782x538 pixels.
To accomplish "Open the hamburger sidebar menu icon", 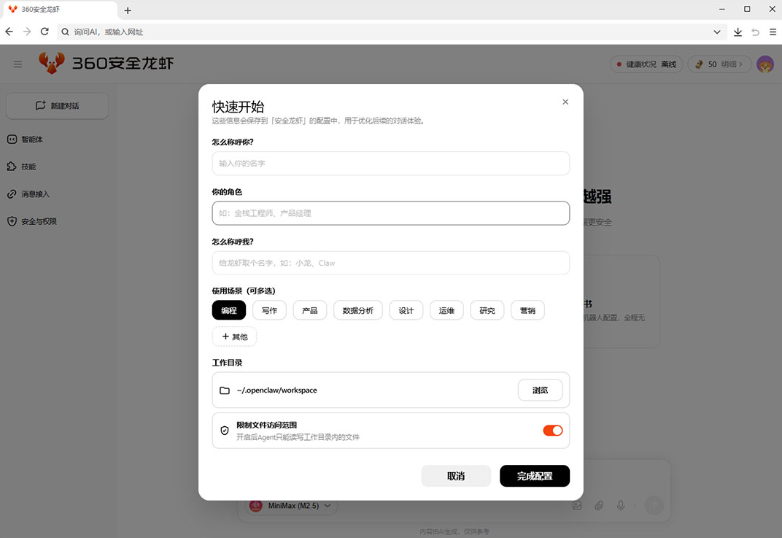I will pos(17,64).
